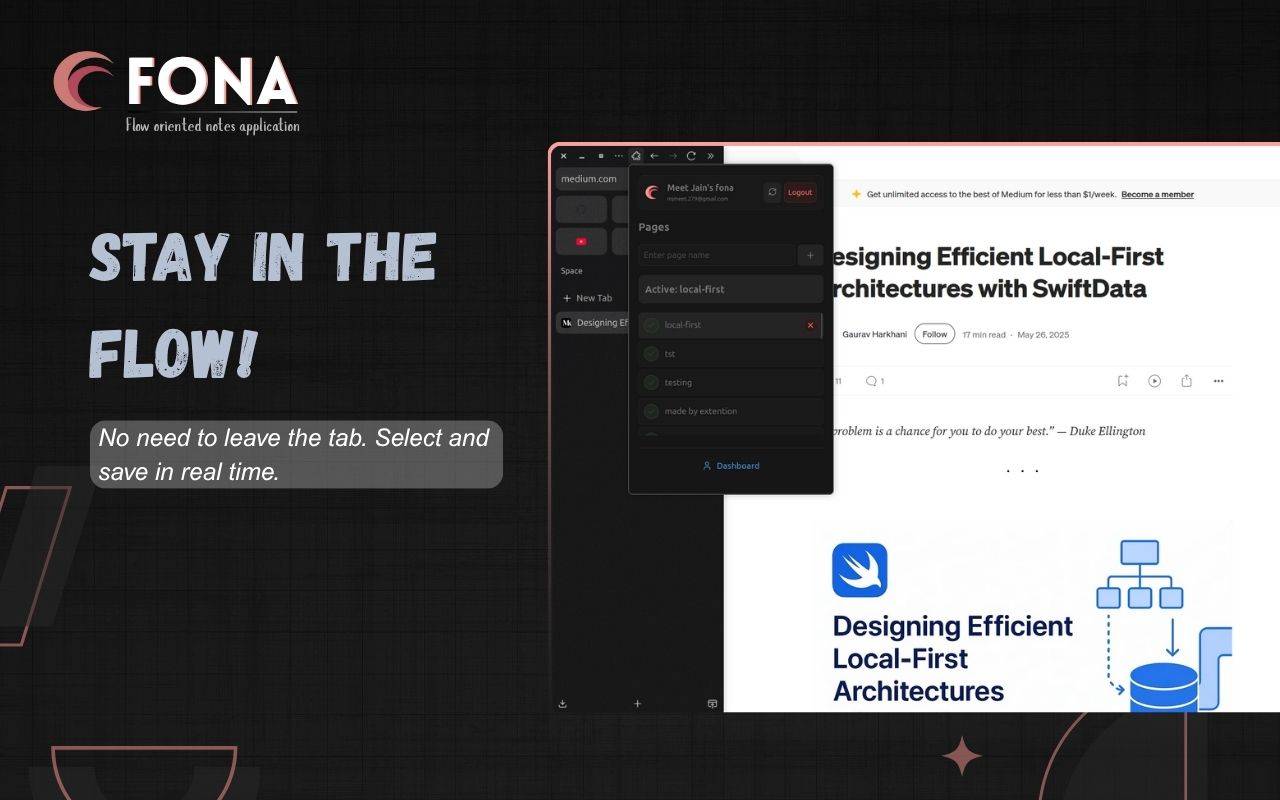Open the article's more options menu
Viewport: 1280px width, 800px height.
pyautogui.click(x=1218, y=381)
